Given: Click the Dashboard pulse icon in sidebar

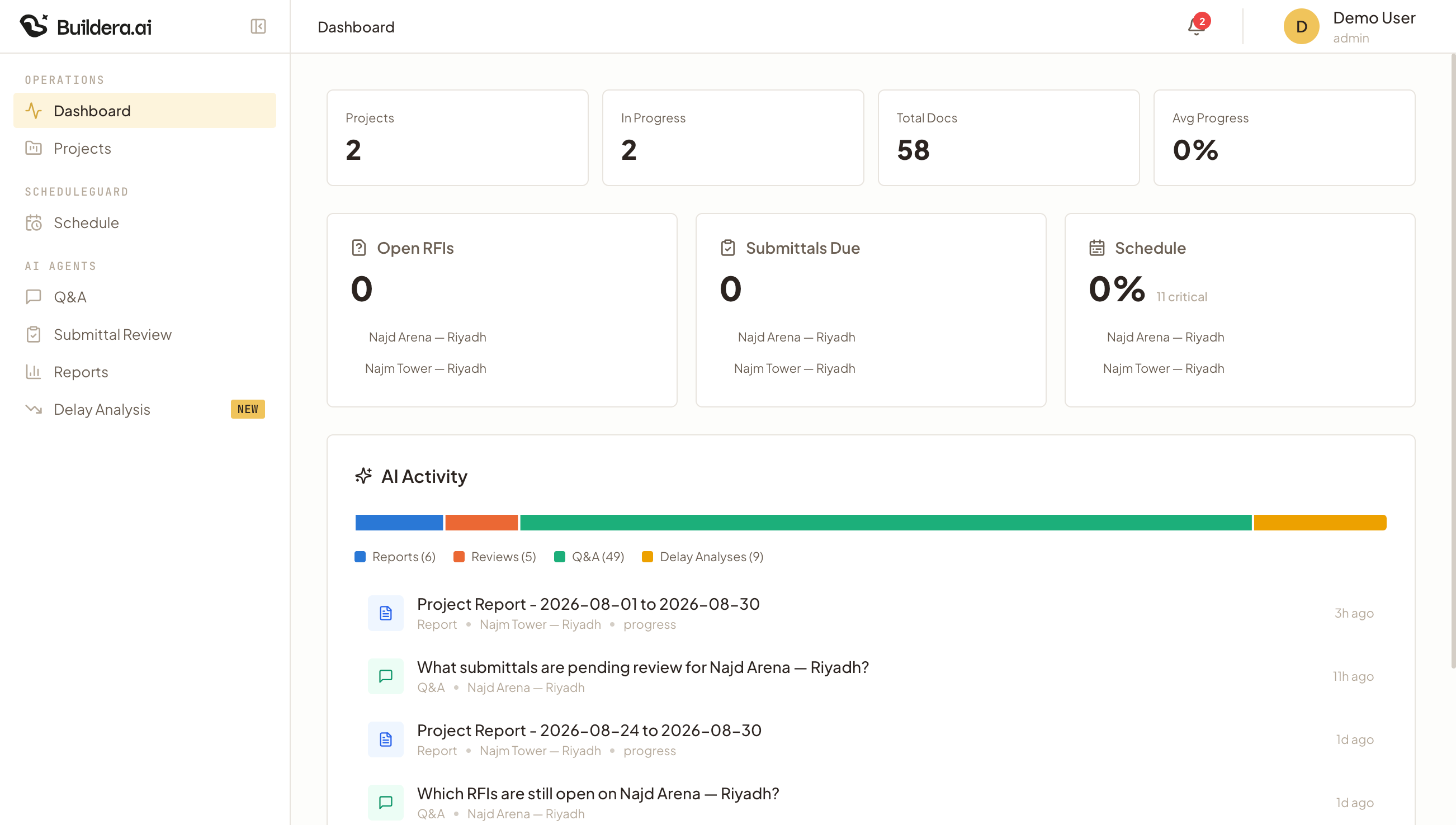Looking at the screenshot, I should coord(33,111).
